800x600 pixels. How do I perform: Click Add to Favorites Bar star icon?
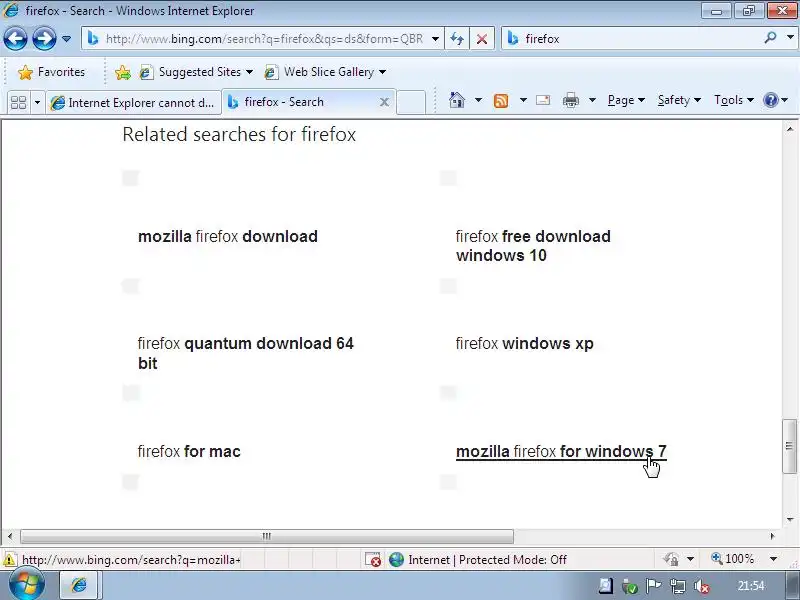click(x=123, y=72)
